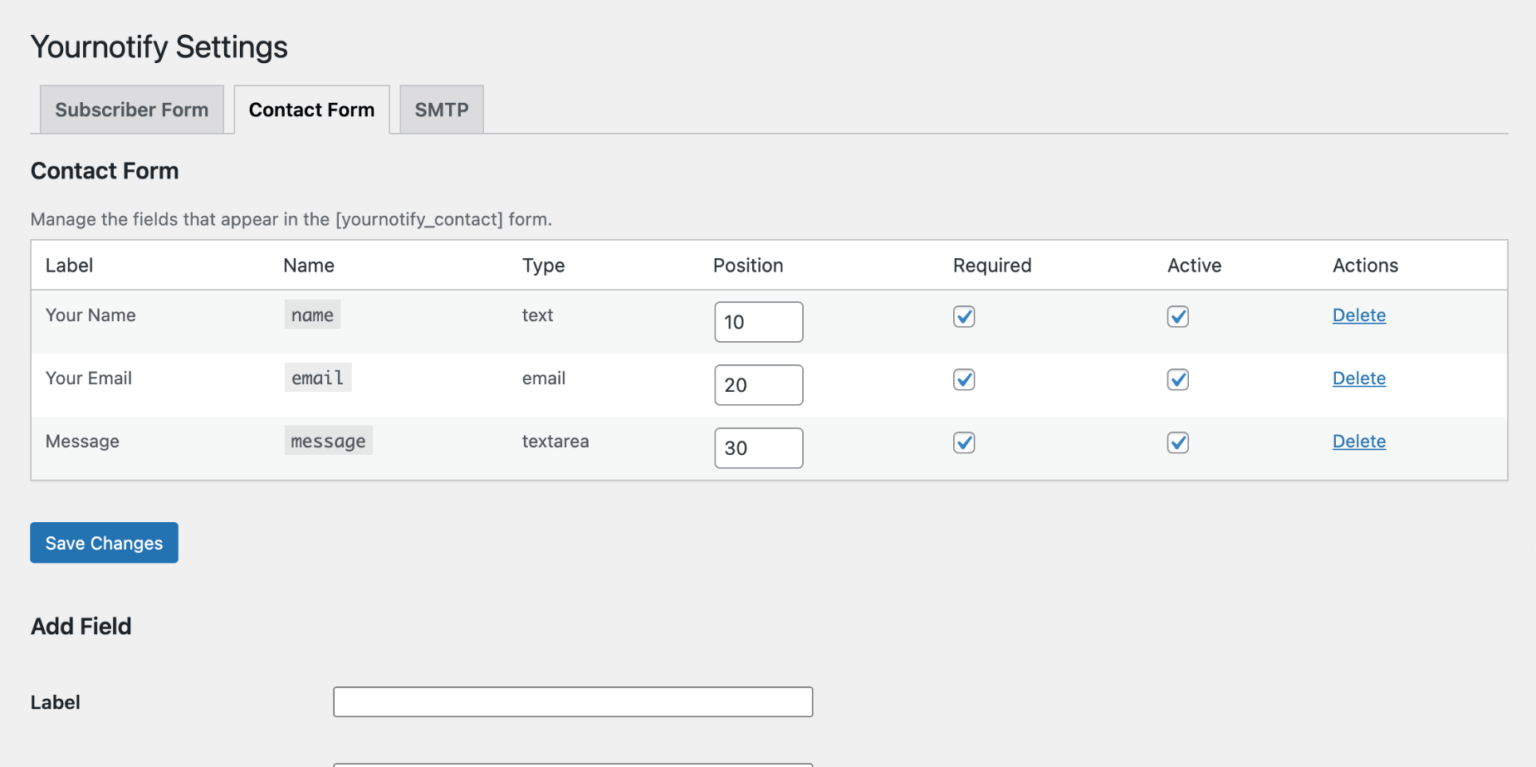
Task: Delete the Your Email field
Action: point(1358,378)
